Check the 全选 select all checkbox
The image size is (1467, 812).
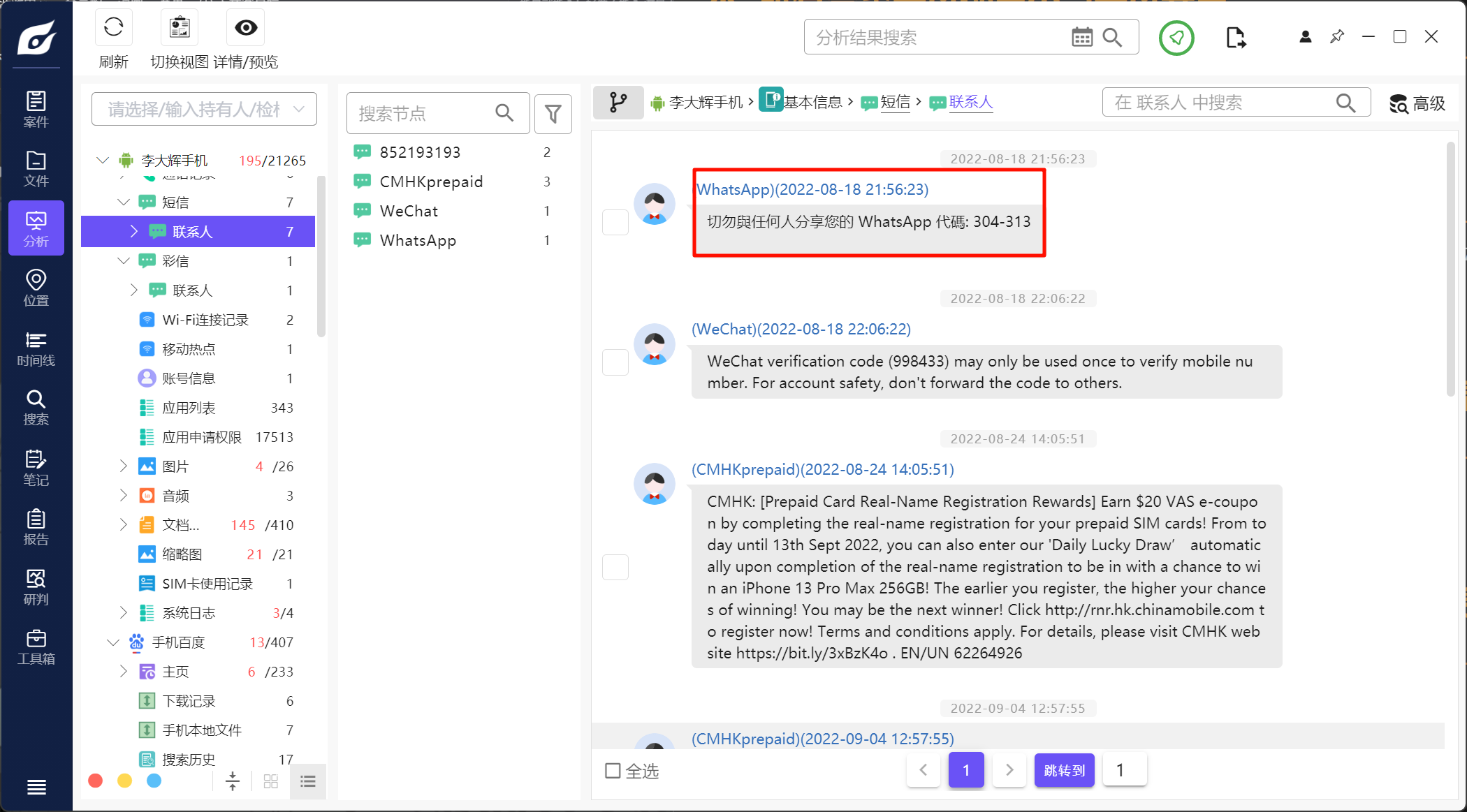tap(613, 771)
